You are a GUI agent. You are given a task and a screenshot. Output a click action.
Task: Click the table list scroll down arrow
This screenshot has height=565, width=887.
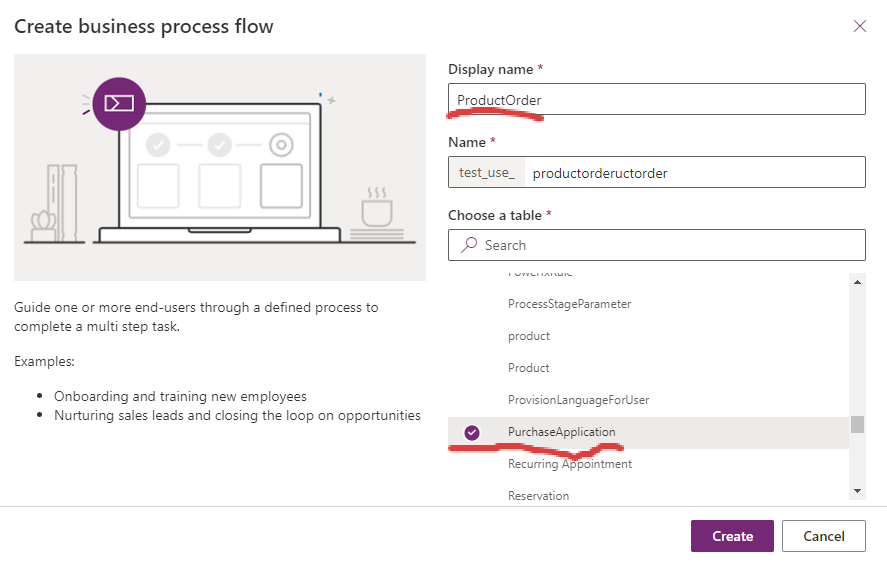click(857, 490)
